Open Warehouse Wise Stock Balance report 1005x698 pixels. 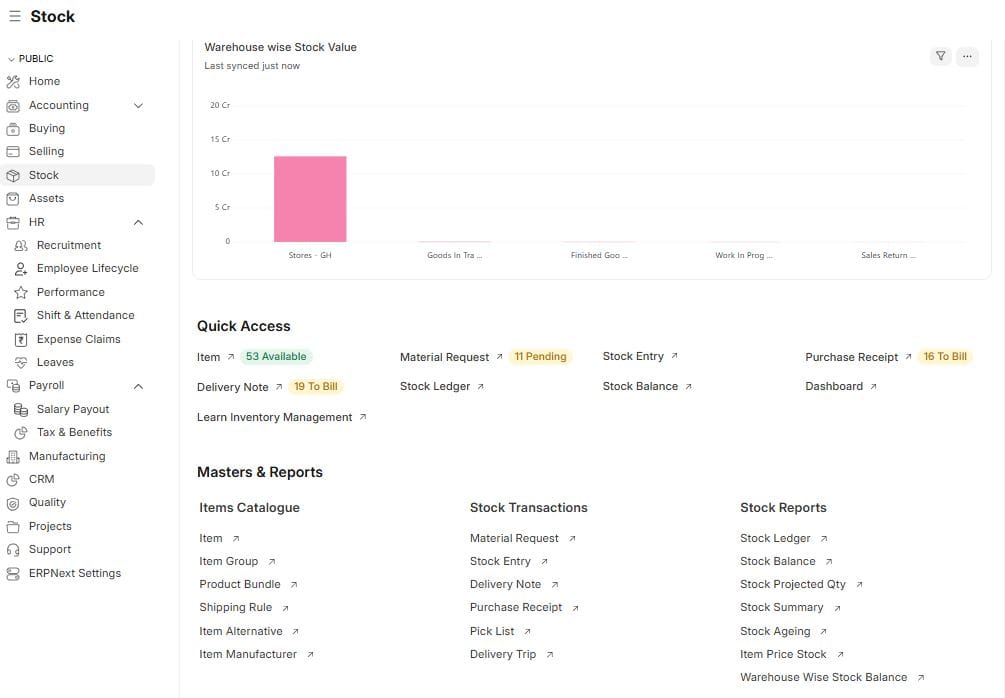(825, 677)
